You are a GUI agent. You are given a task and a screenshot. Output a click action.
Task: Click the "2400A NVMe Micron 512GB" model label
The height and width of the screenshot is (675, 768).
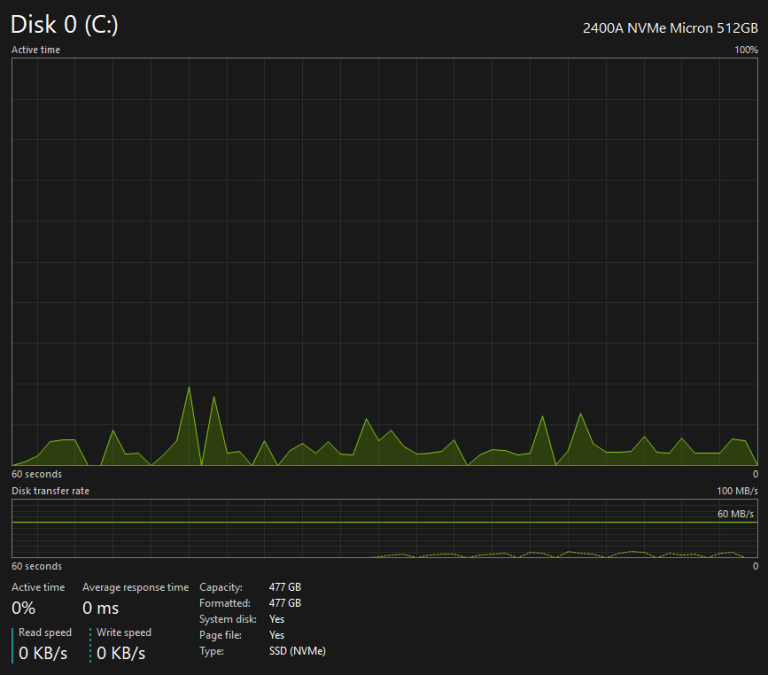coord(670,28)
